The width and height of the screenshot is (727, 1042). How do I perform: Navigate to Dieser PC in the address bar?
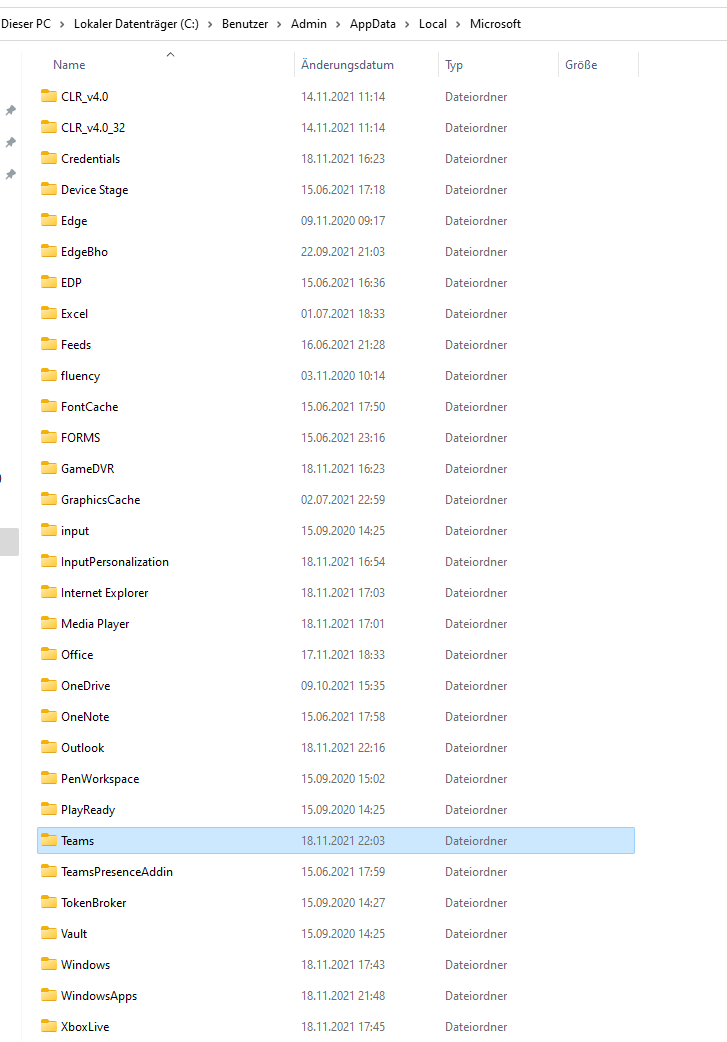point(26,24)
